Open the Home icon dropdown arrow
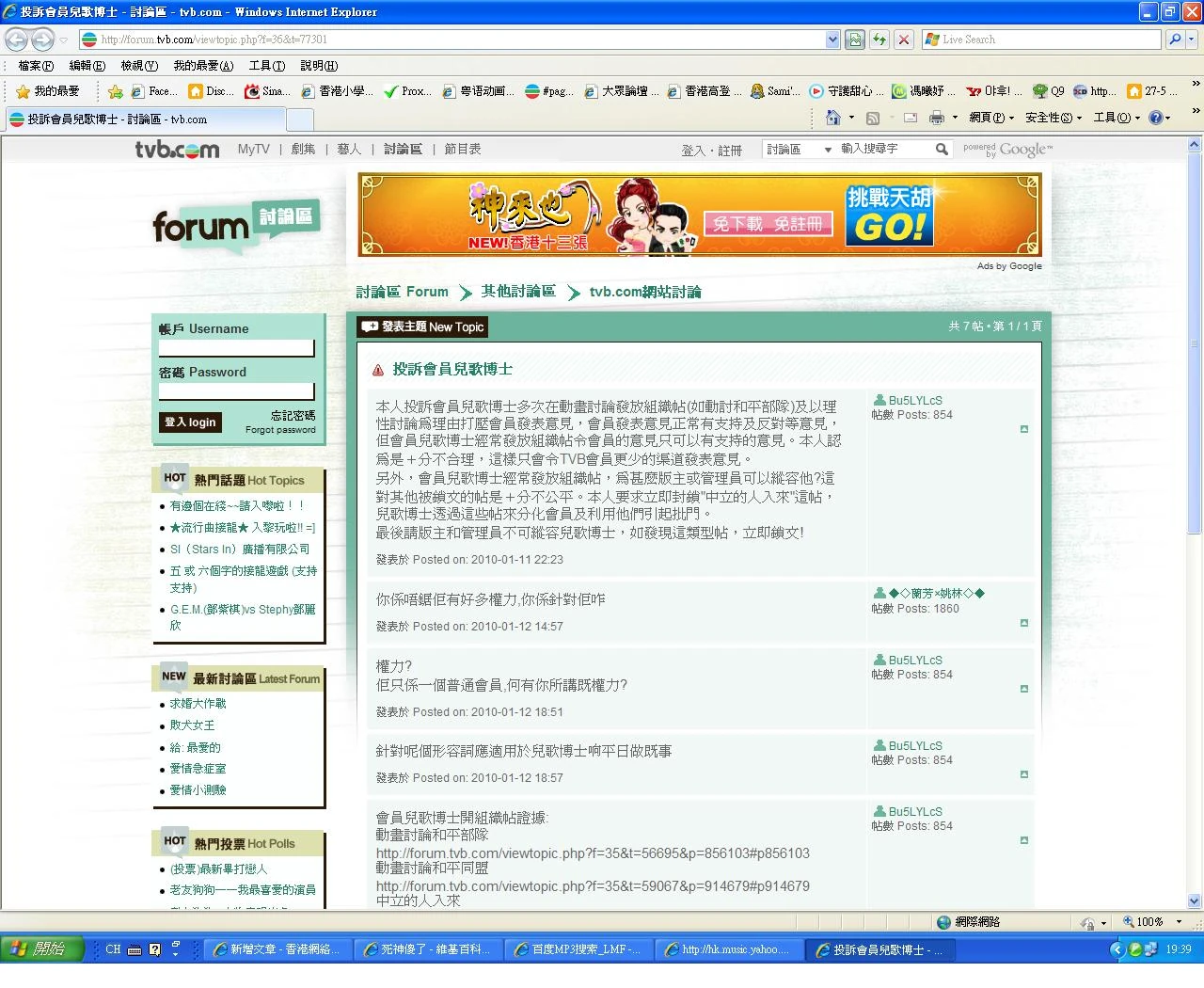 pyautogui.click(x=851, y=118)
